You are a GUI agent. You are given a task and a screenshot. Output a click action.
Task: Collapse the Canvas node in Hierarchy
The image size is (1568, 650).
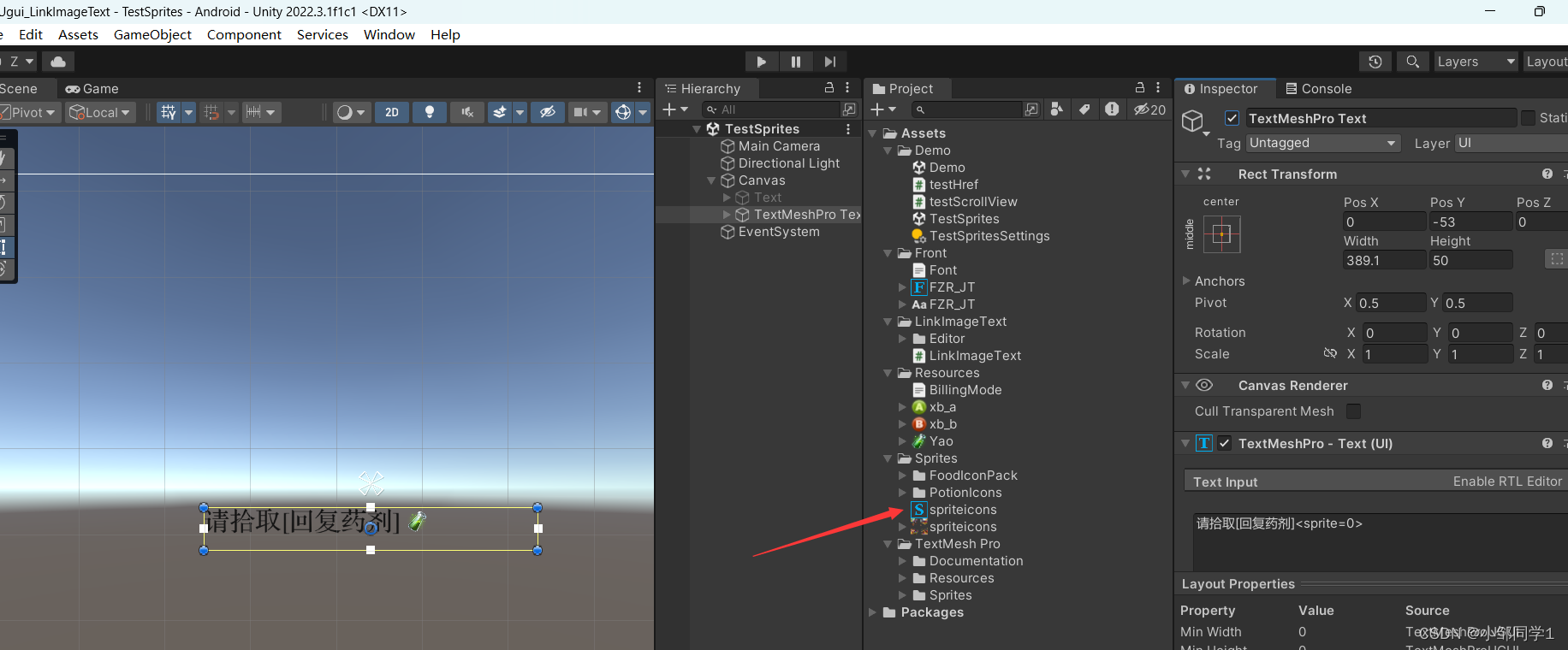[x=711, y=180]
